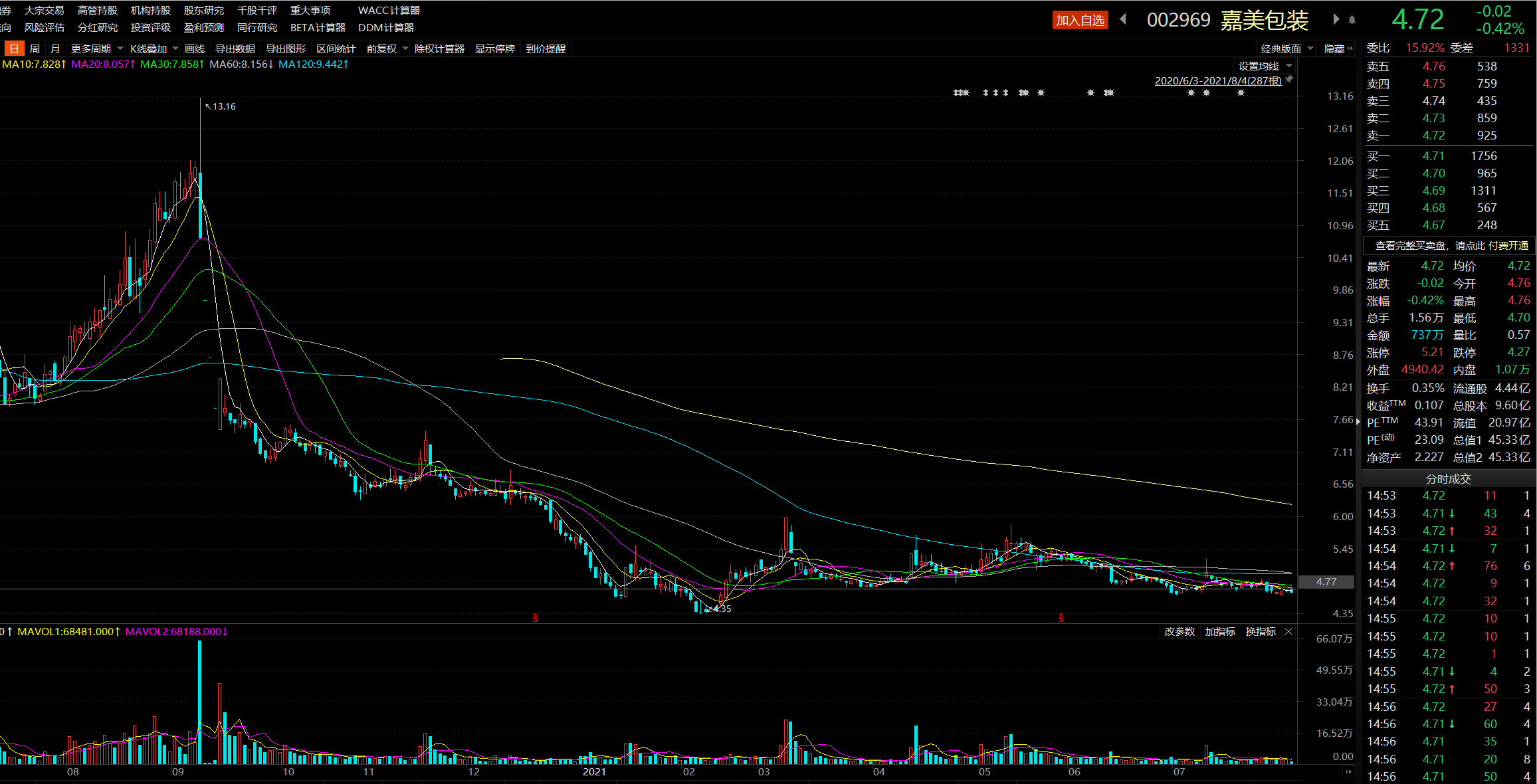1537x784 pixels.
Task: Click the red S marker near February
Action: click(x=536, y=618)
